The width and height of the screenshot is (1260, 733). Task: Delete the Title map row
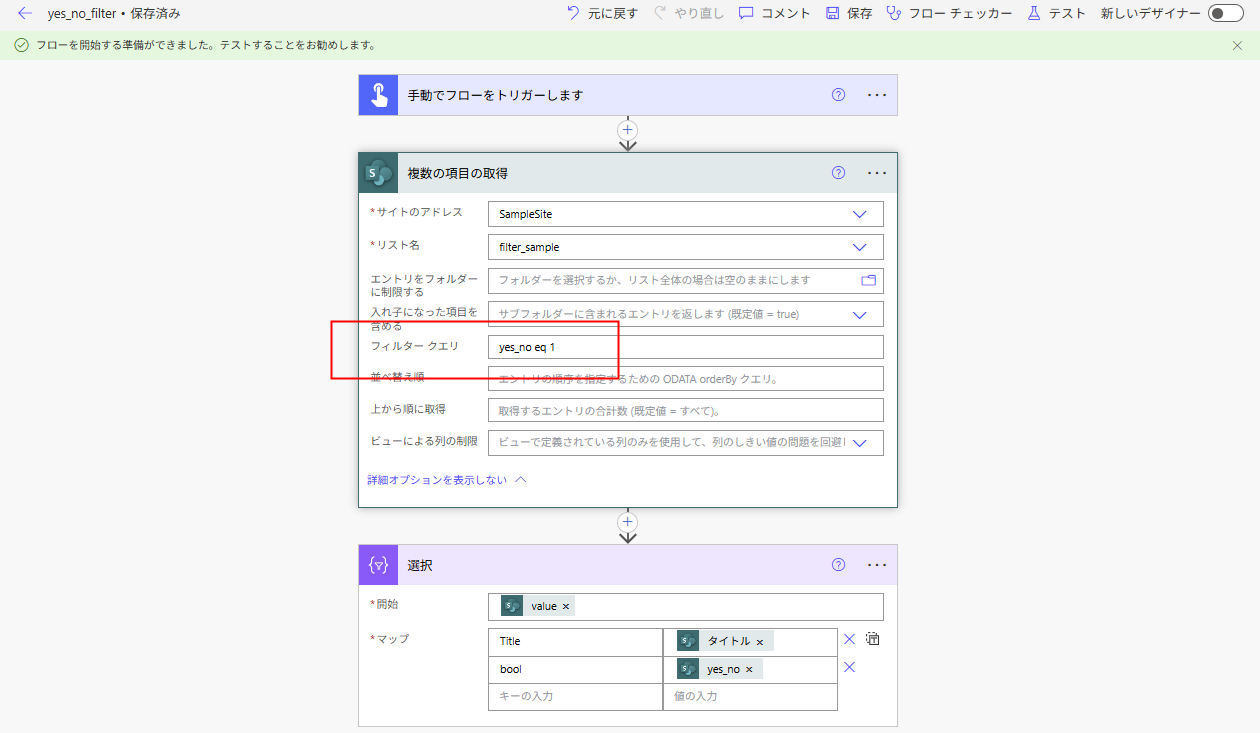click(849, 640)
